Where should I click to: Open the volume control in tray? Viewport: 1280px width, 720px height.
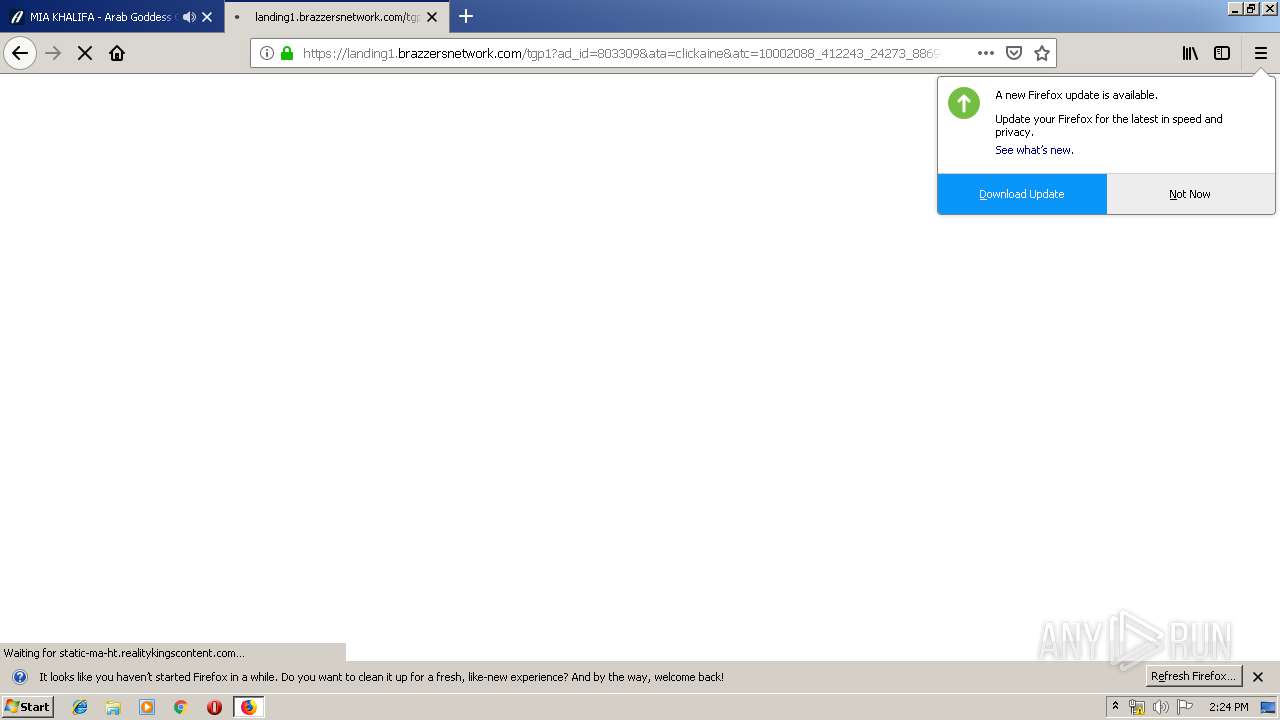point(1160,707)
